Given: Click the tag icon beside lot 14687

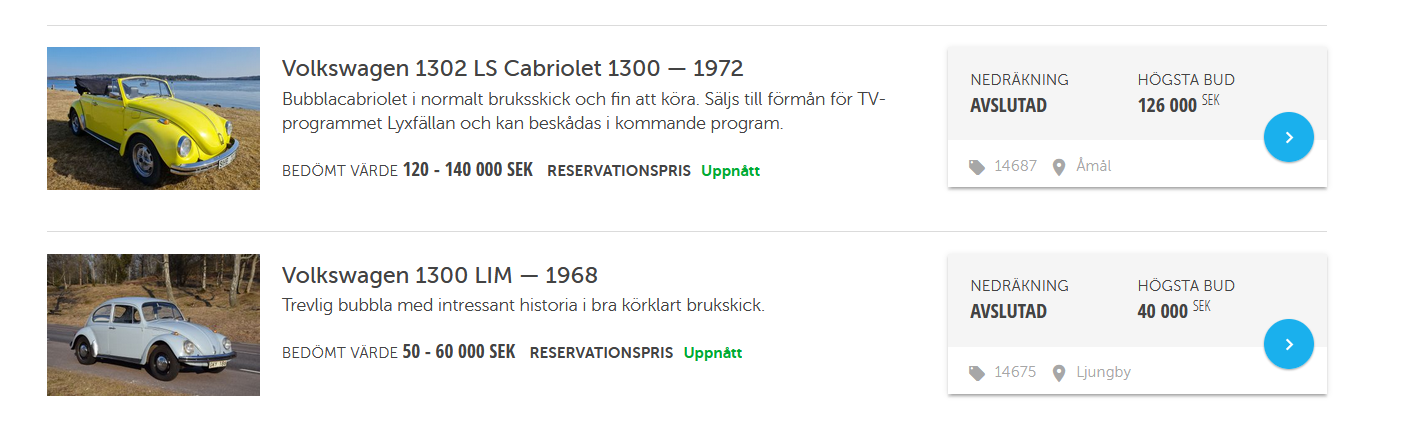Looking at the screenshot, I should 977,167.
